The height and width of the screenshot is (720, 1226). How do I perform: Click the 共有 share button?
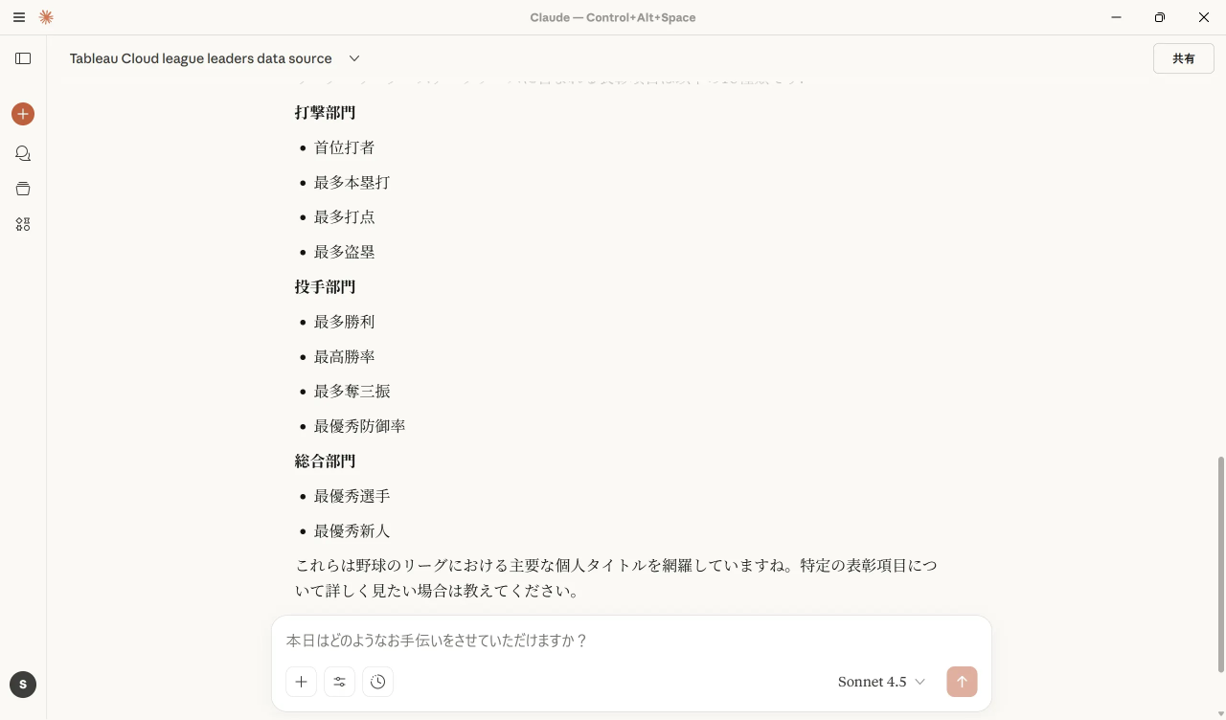coord(1183,58)
